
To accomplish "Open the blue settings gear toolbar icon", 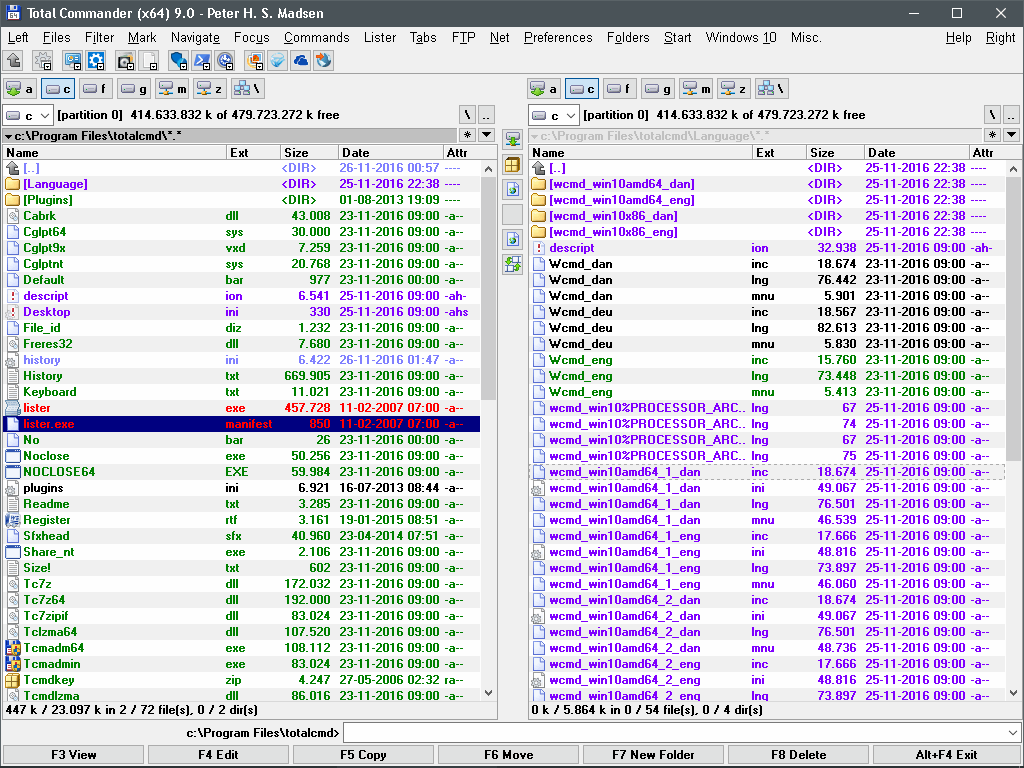I will click(96, 61).
